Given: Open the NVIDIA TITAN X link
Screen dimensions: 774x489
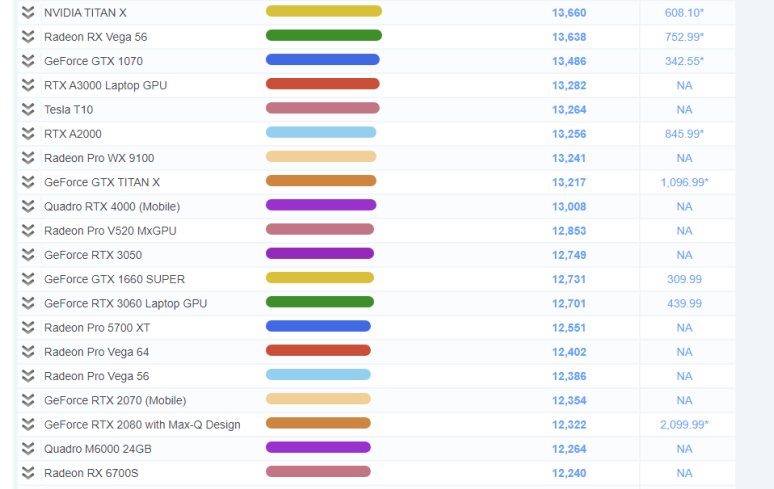Looking at the screenshot, I should pyautogui.click(x=85, y=13).
